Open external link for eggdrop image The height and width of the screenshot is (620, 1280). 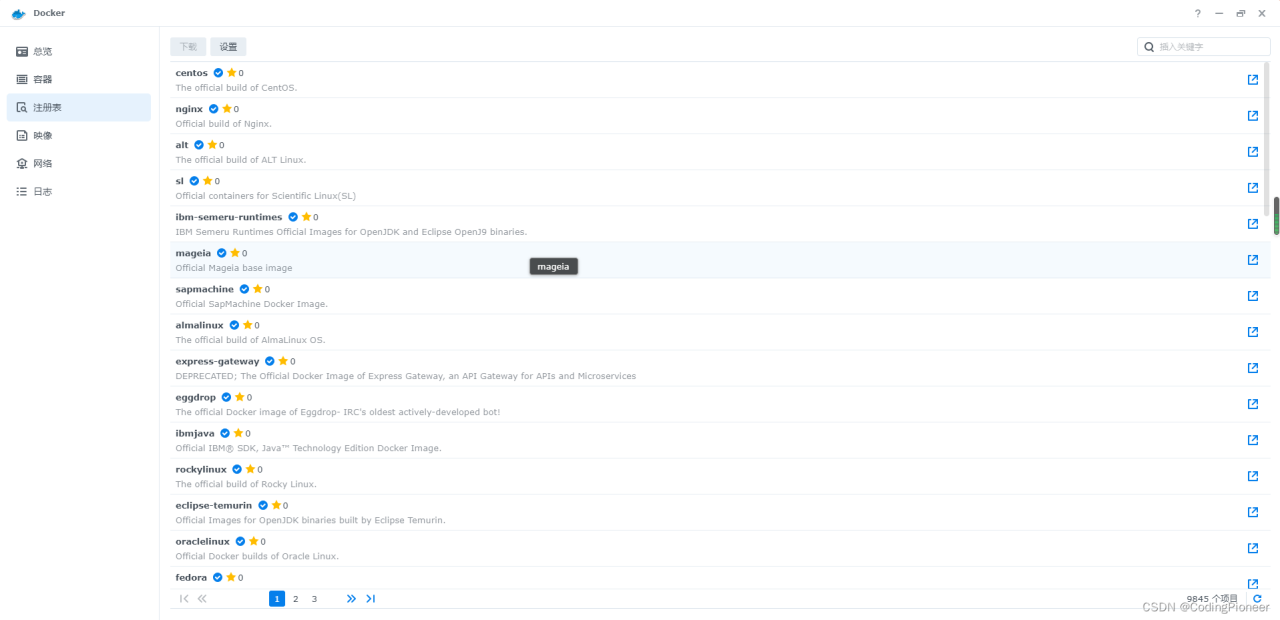1253,404
